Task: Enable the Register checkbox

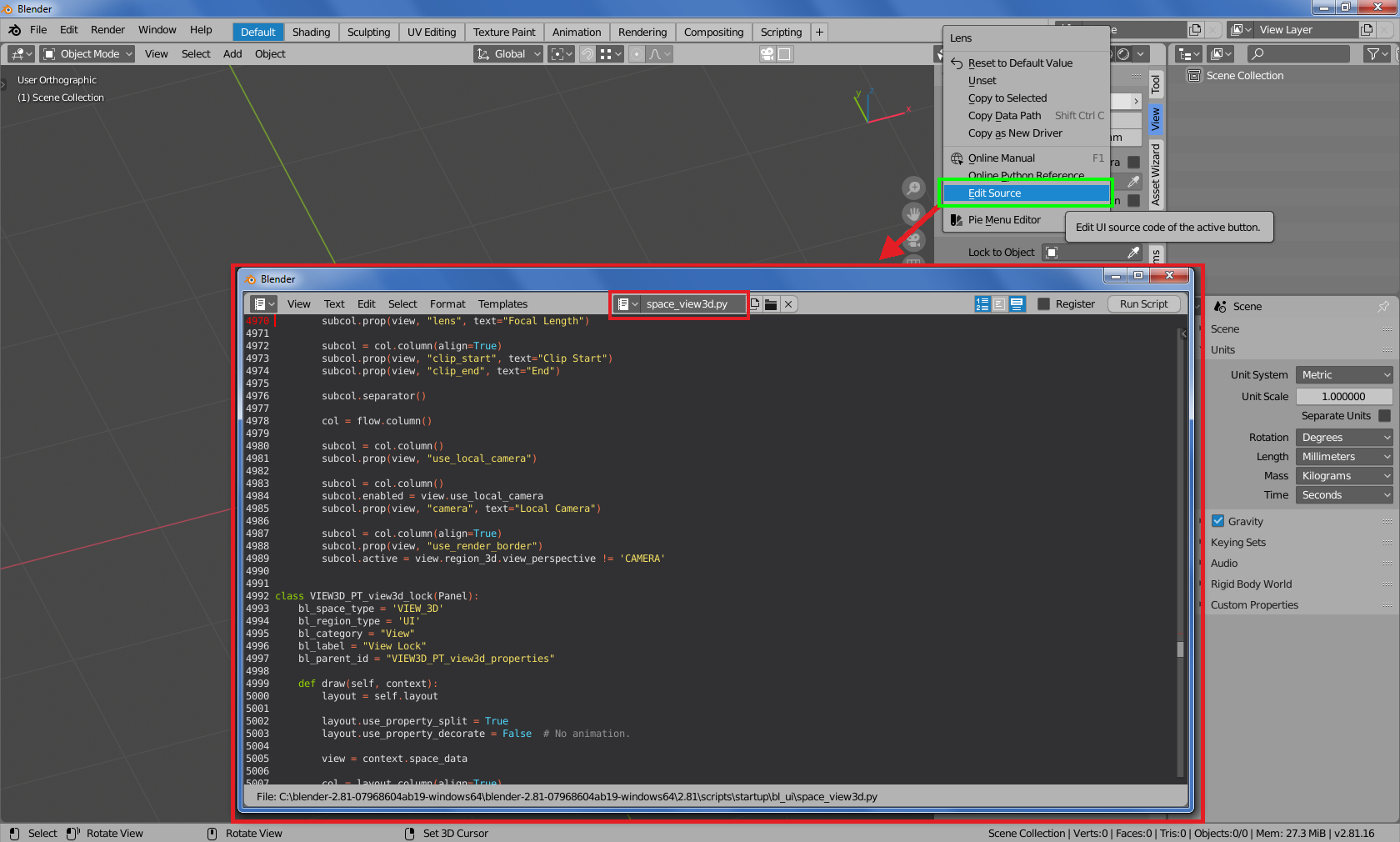Action: pyautogui.click(x=1043, y=304)
